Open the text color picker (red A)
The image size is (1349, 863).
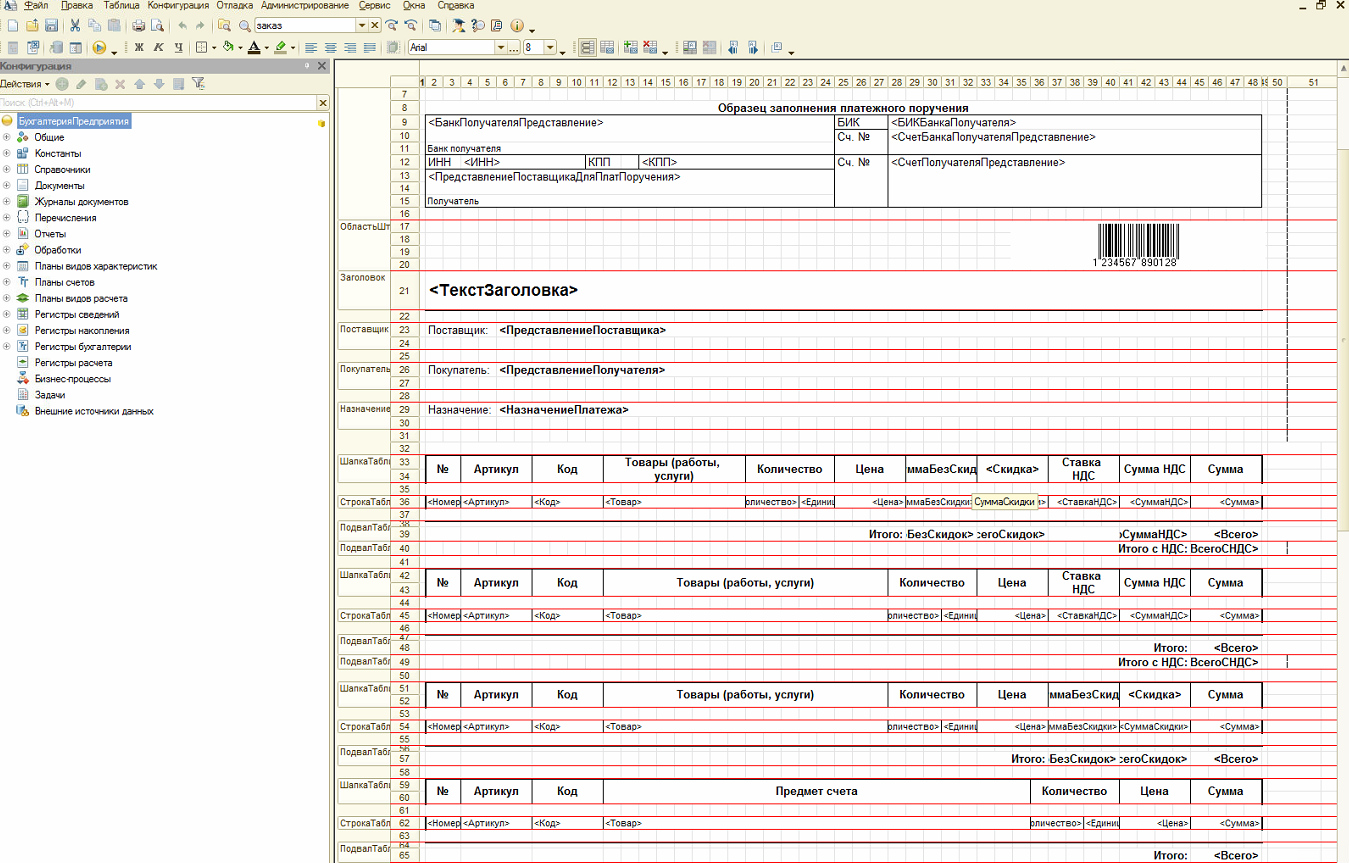click(254, 47)
